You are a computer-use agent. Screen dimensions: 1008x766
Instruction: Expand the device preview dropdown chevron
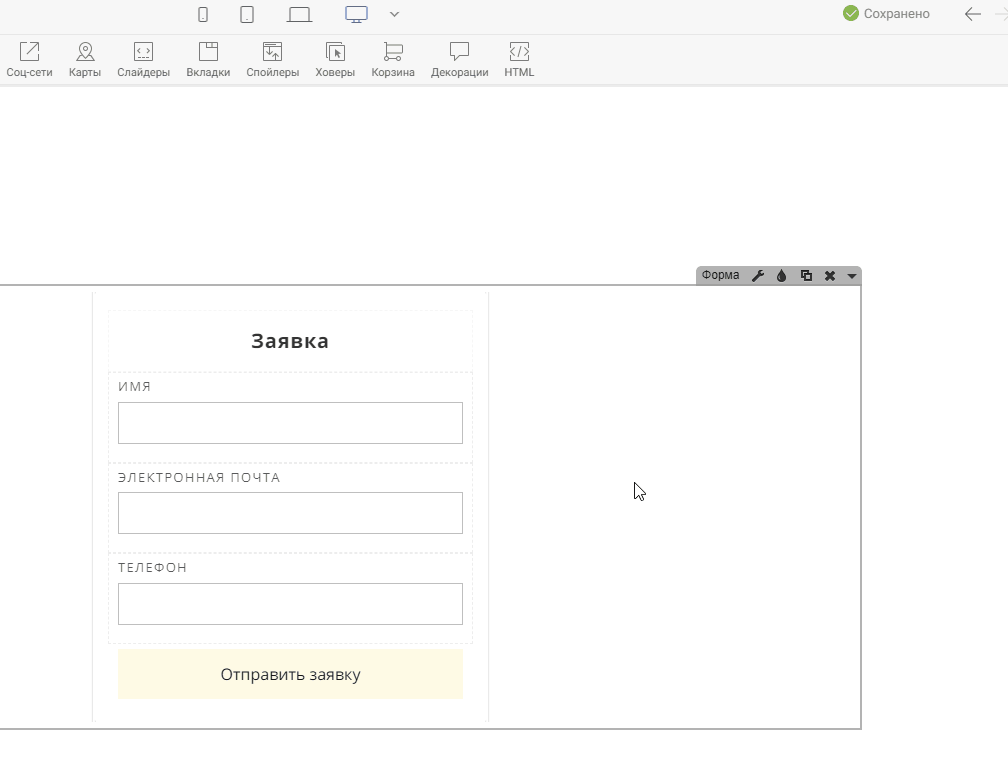(395, 14)
